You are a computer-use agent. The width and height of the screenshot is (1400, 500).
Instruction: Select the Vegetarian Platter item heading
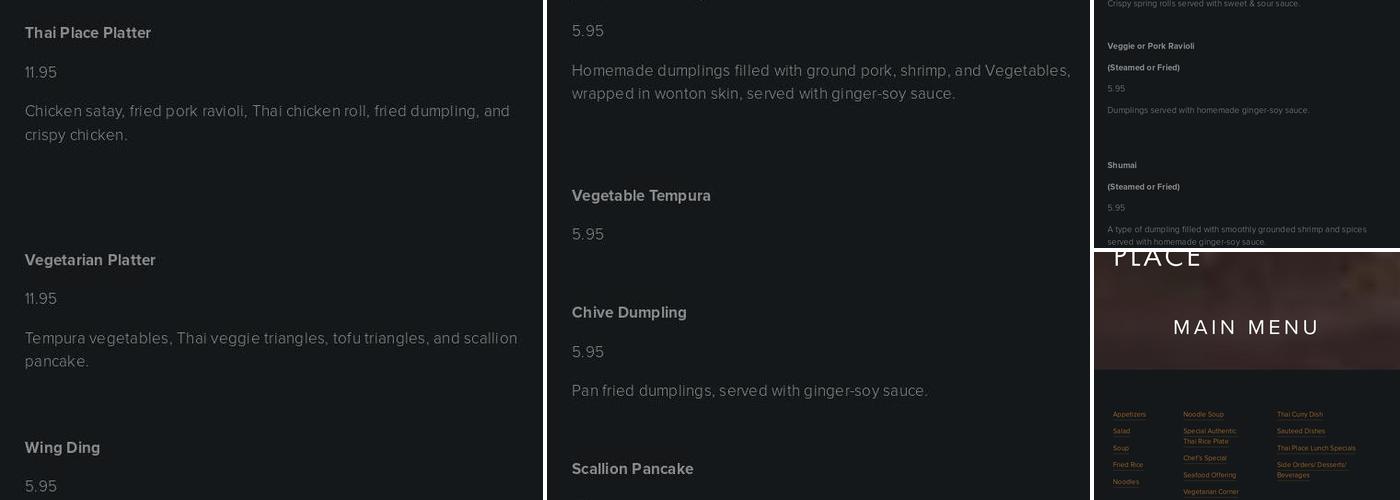pyautogui.click(x=90, y=260)
